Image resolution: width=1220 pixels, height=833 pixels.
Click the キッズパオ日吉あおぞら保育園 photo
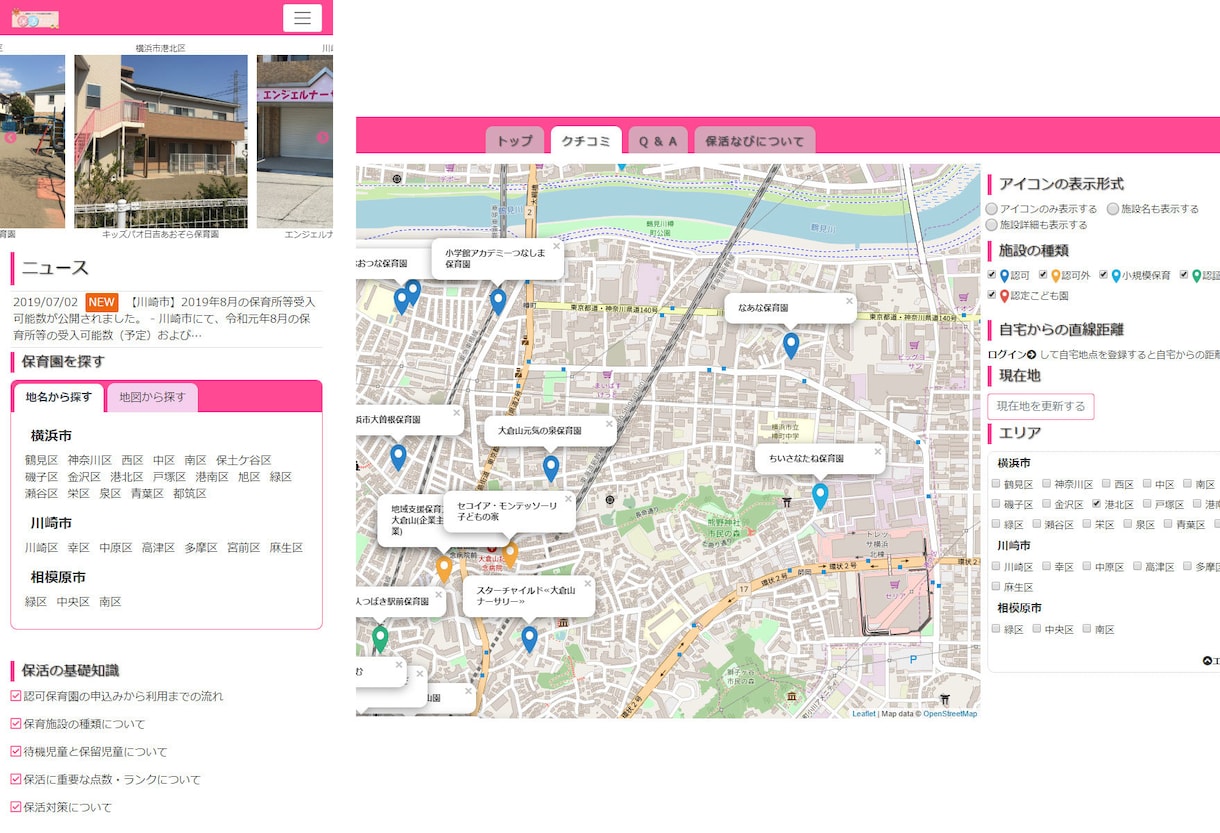[x=161, y=141]
